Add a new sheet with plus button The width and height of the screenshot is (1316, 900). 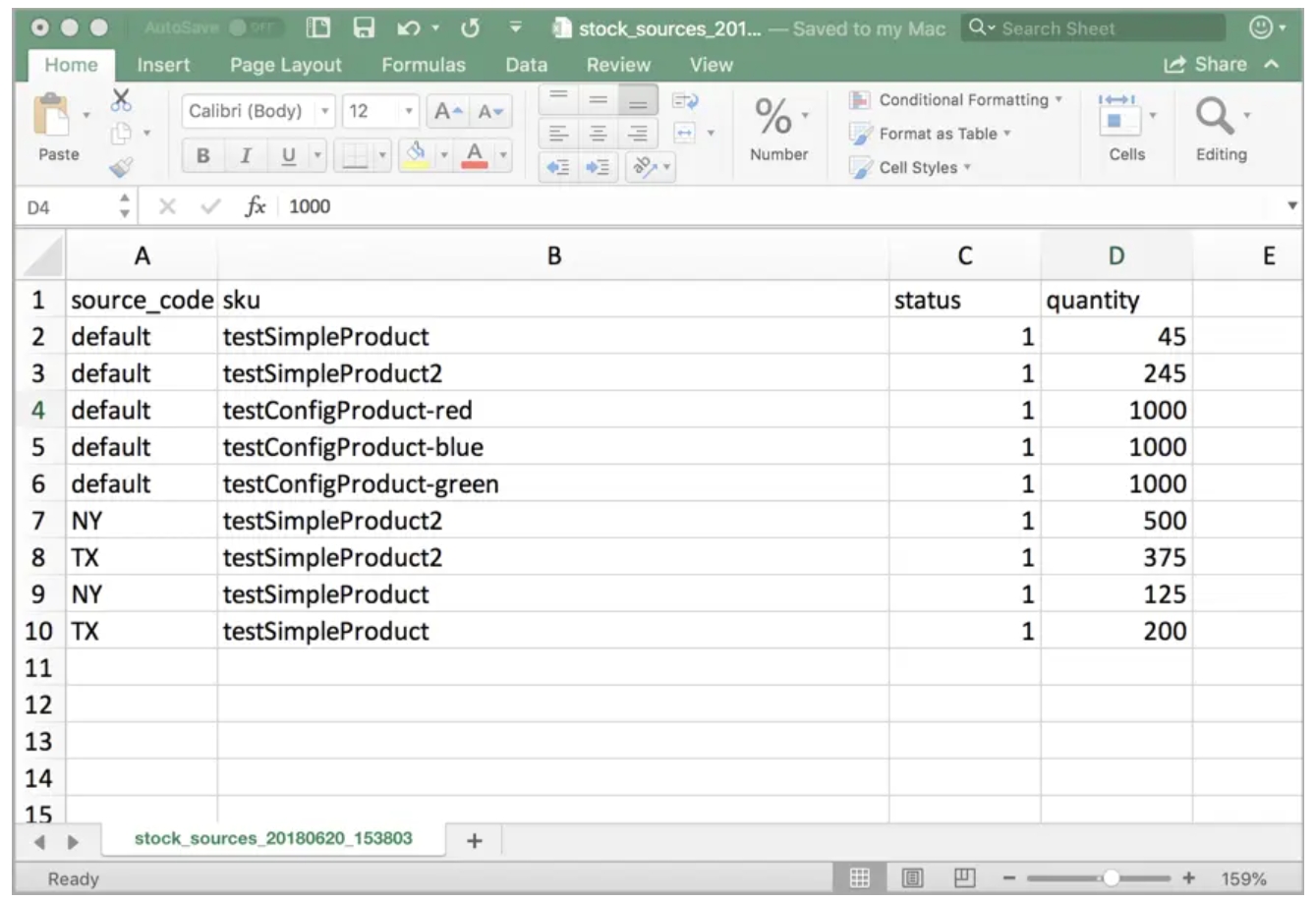click(x=475, y=840)
